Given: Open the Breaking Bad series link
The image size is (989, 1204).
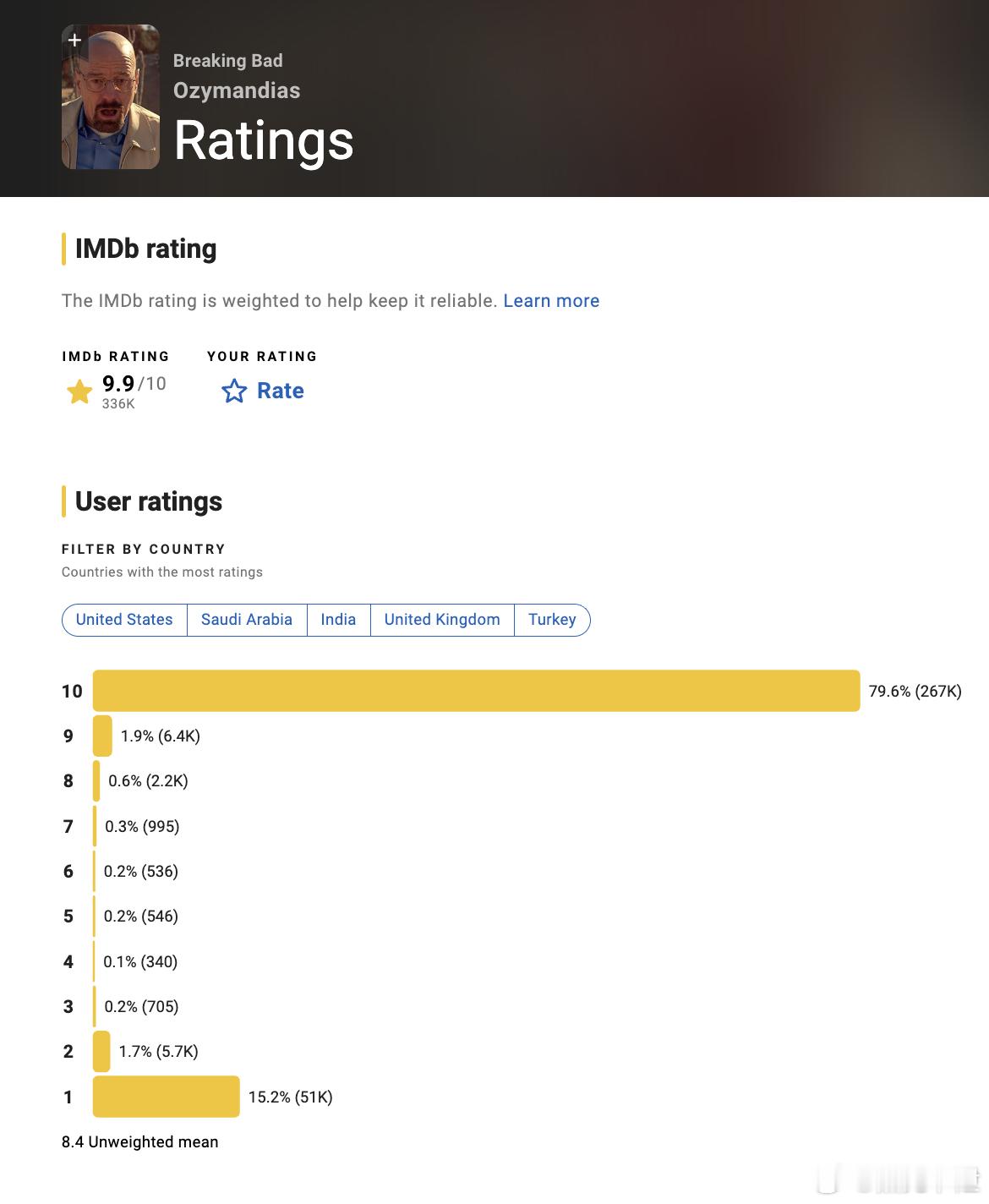Looking at the screenshot, I should click(x=228, y=61).
